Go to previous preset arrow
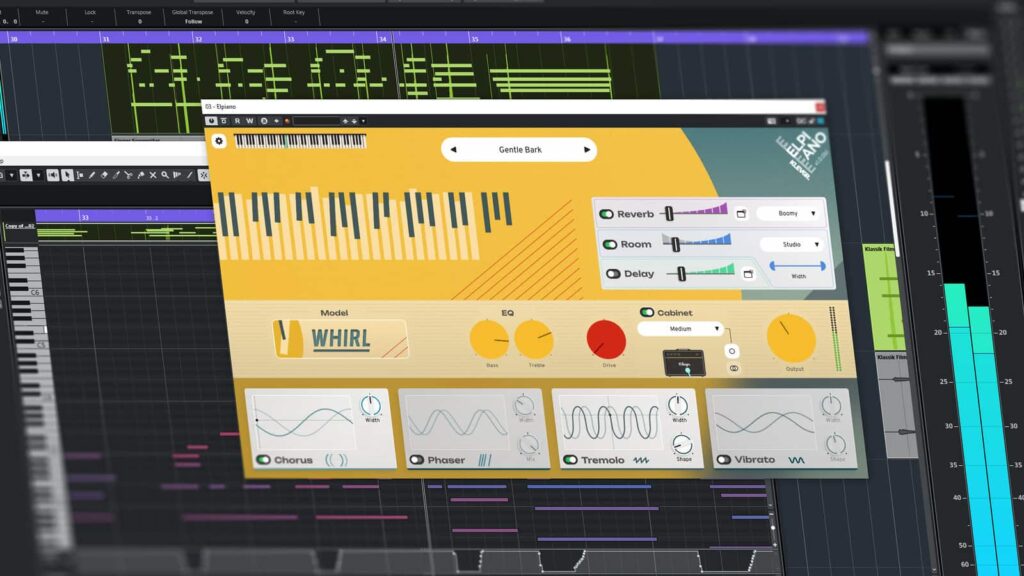Image resolution: width=1024 pixels, height=576 pixels. coord(453,150)
